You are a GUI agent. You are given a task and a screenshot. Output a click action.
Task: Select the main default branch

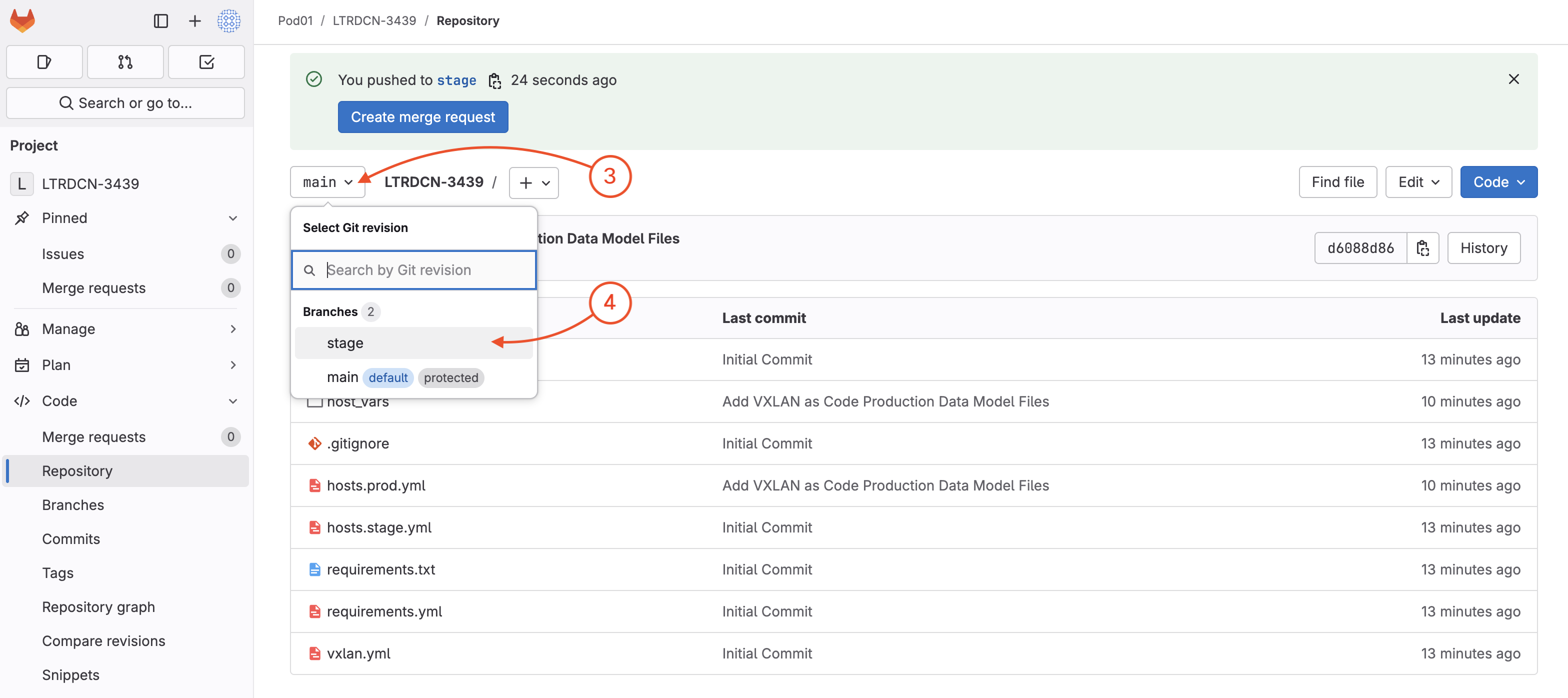point(342,377)
